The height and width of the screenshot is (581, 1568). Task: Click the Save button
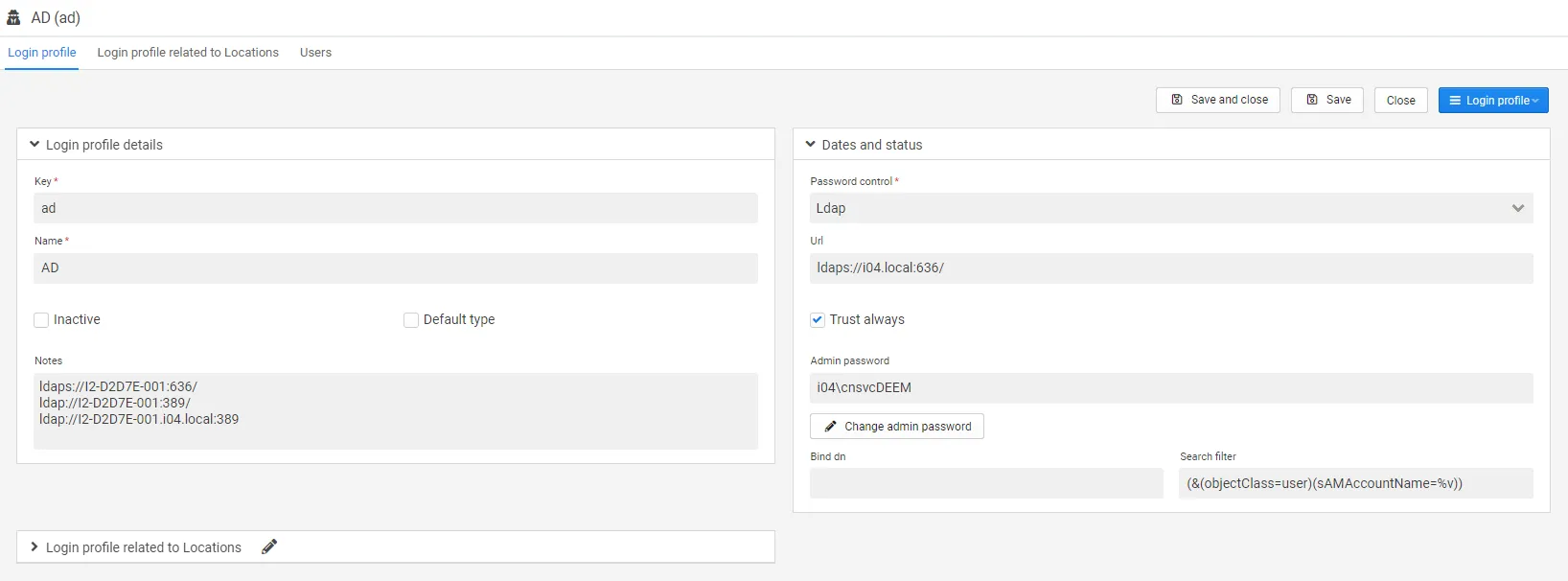pos(1327,100)
